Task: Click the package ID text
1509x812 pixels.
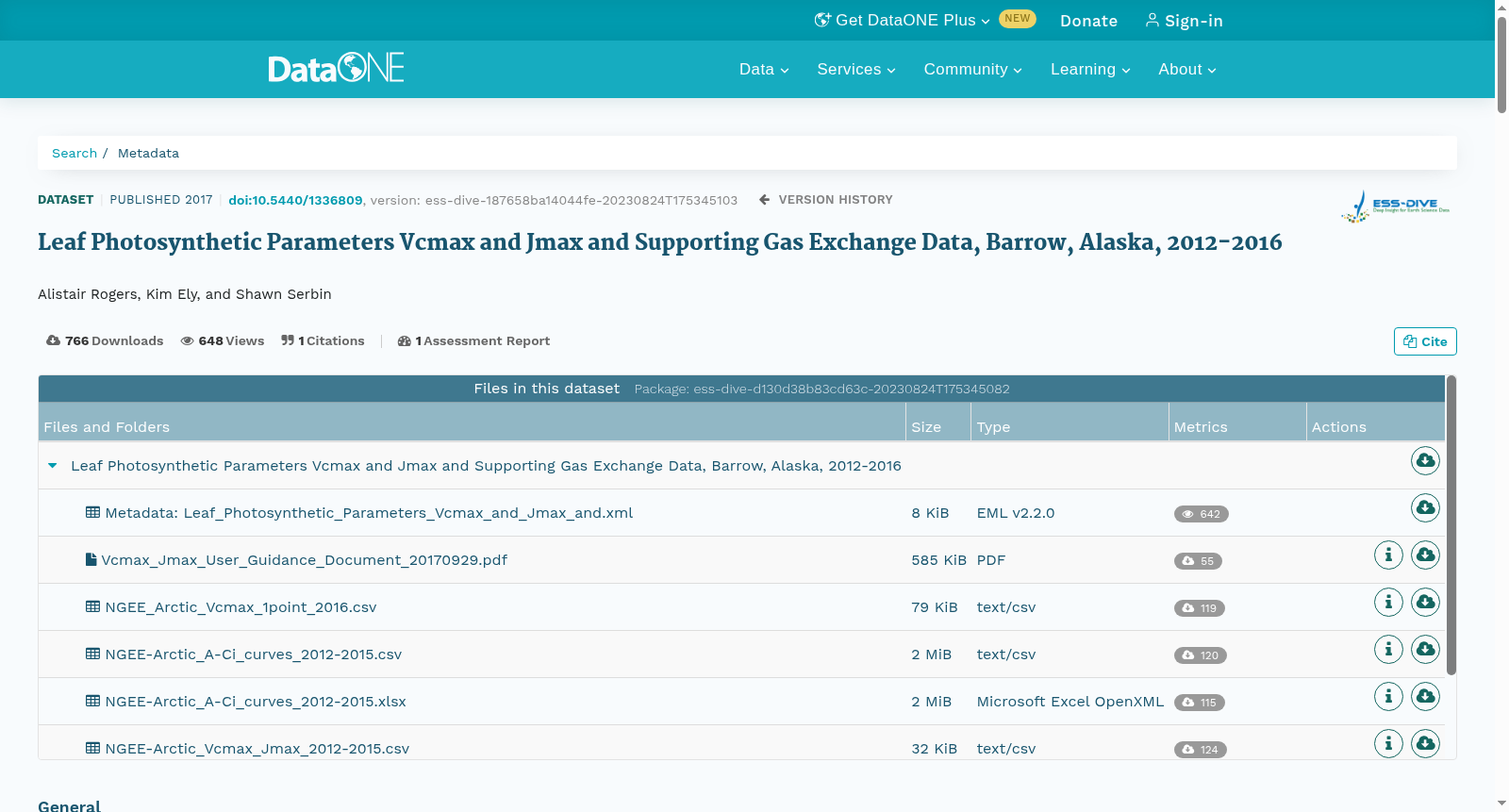Action: [822, 389]
